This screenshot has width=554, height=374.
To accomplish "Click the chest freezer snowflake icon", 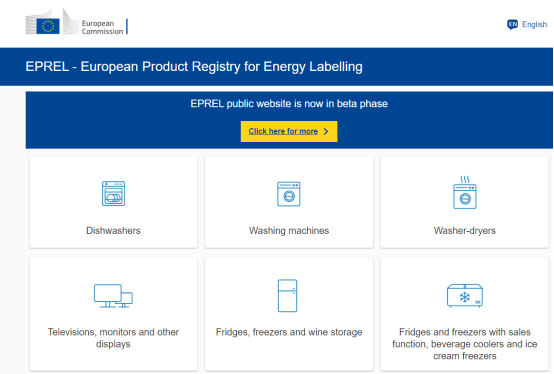I will pyautogui.click(x=465, y=296).
